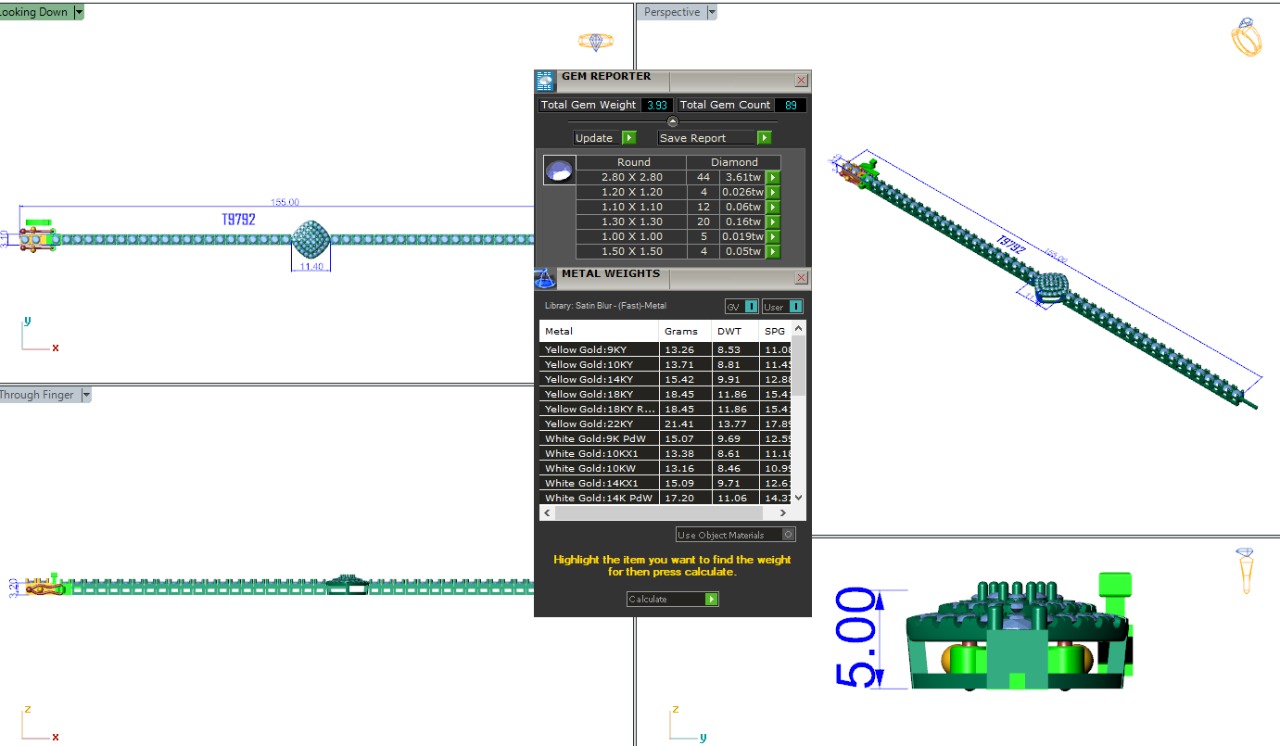Click the Gem Reporter panel icon
Viewport: 1280px width, 746px height.
544,81
